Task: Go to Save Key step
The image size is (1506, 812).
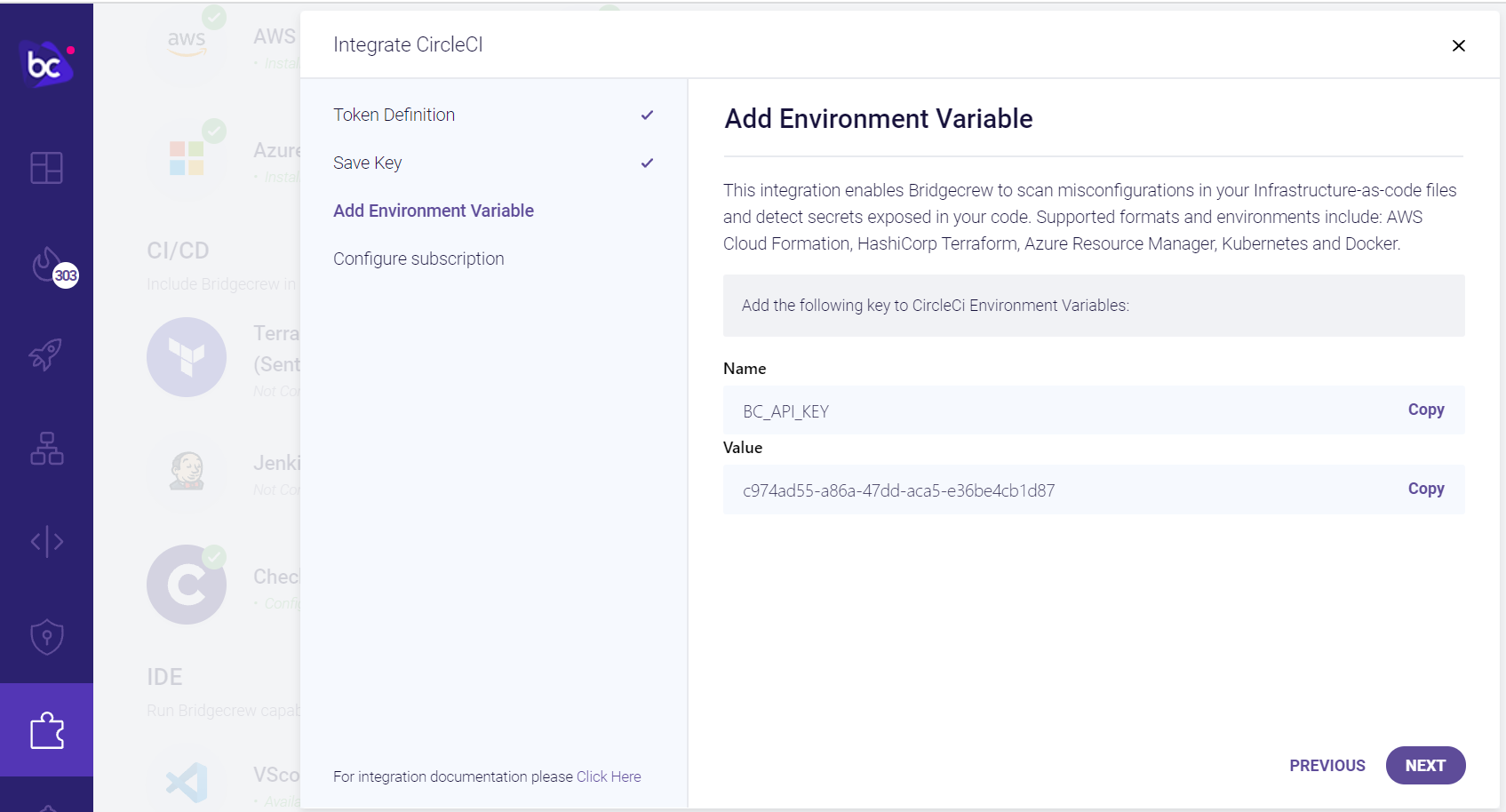Action: tap(367, 163)
